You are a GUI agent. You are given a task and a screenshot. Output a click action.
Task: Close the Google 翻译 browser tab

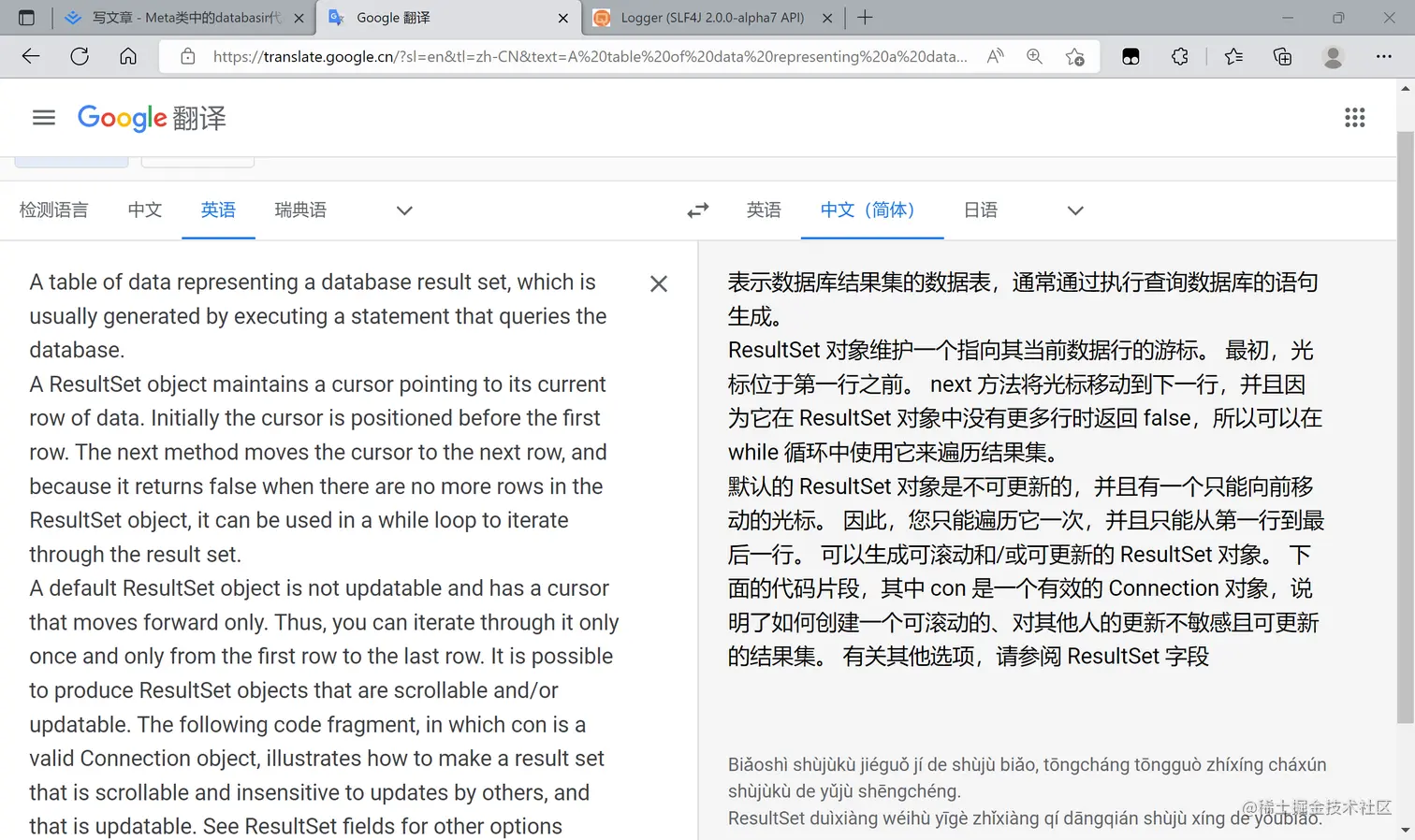pyautogui.click(x=562, y=18)
